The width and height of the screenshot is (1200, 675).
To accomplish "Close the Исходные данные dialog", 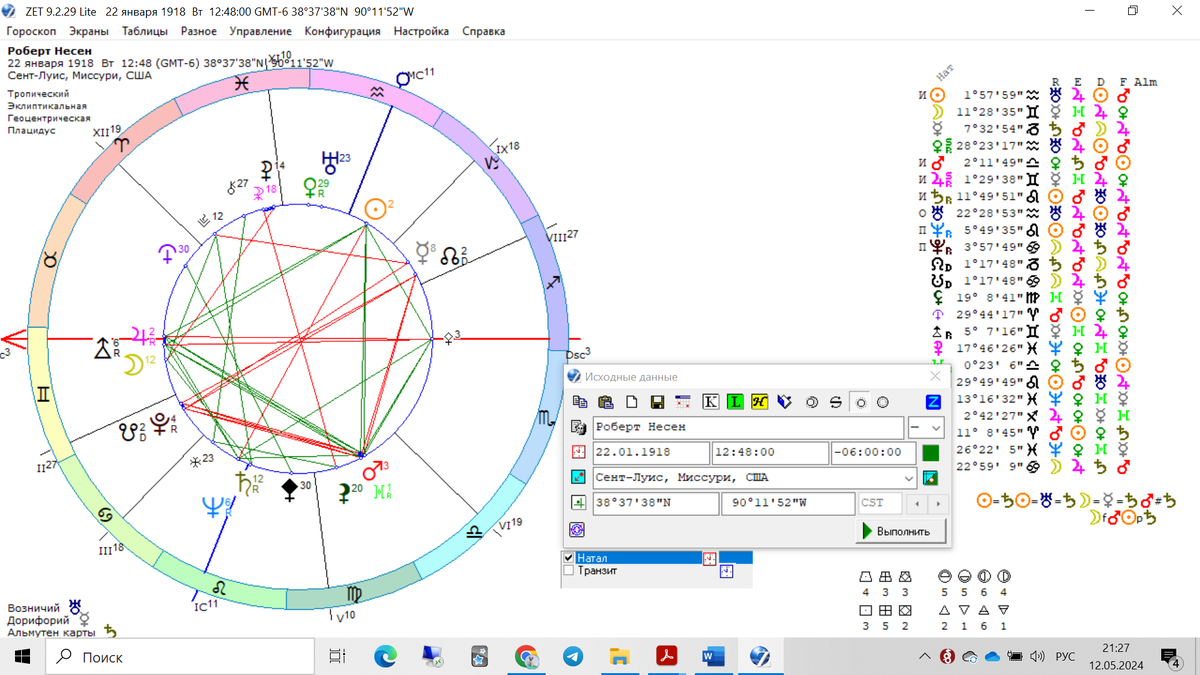I will (935, 376).
